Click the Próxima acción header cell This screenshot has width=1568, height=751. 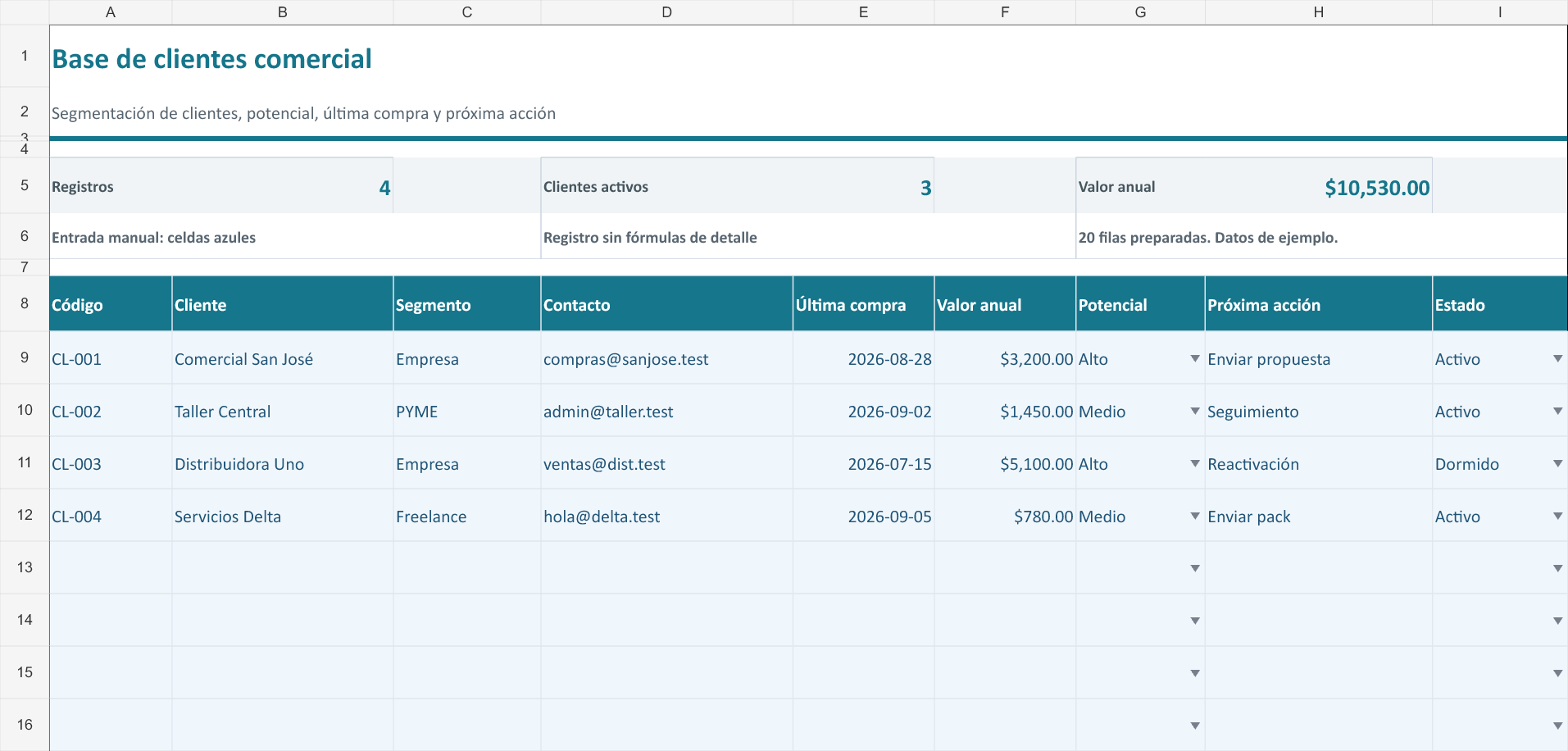[1318, 304]
